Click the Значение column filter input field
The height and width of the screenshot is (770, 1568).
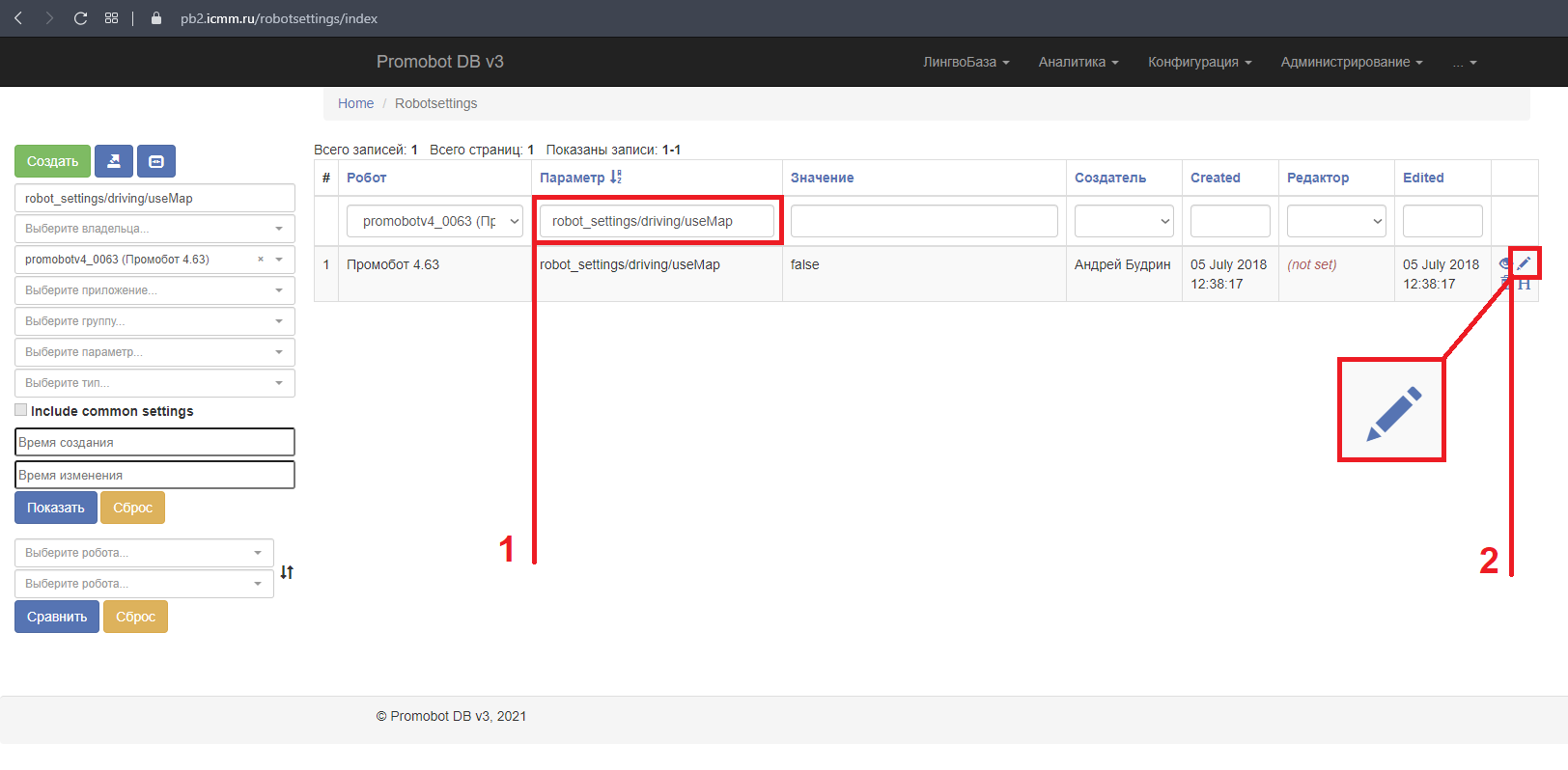tap(924, 221)
